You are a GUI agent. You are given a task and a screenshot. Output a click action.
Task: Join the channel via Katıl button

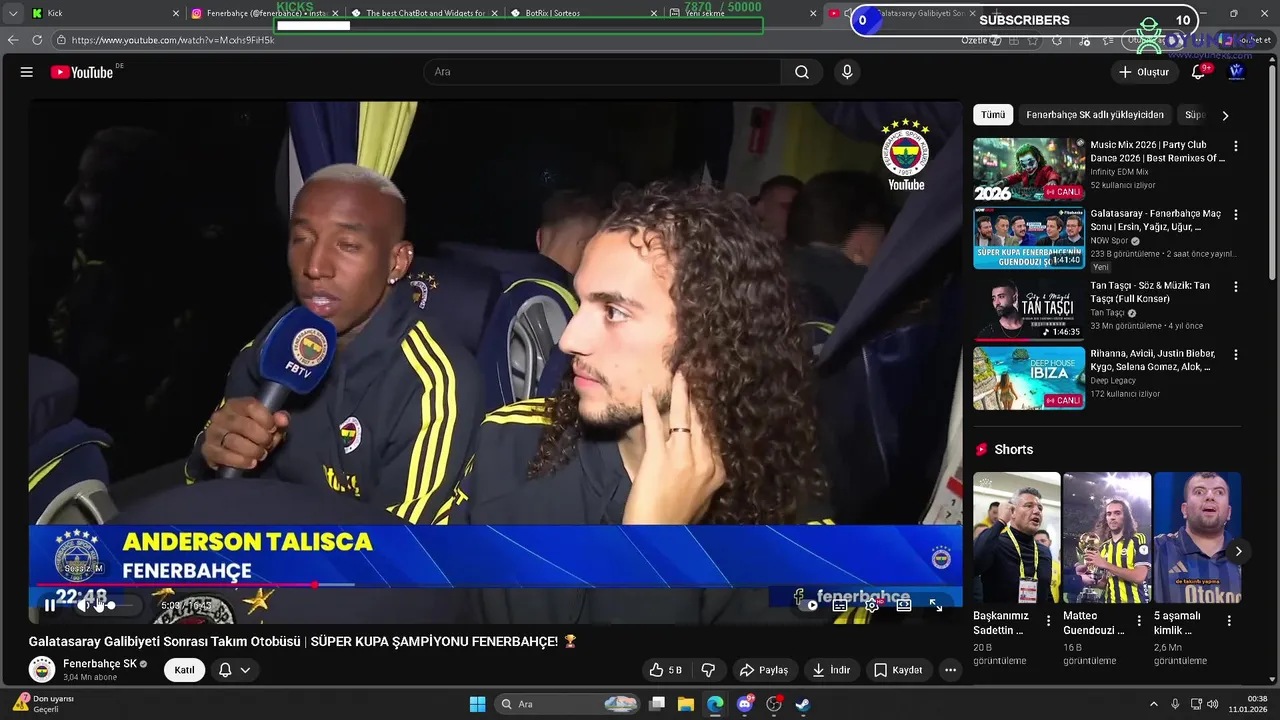click(x=185, y=670)
